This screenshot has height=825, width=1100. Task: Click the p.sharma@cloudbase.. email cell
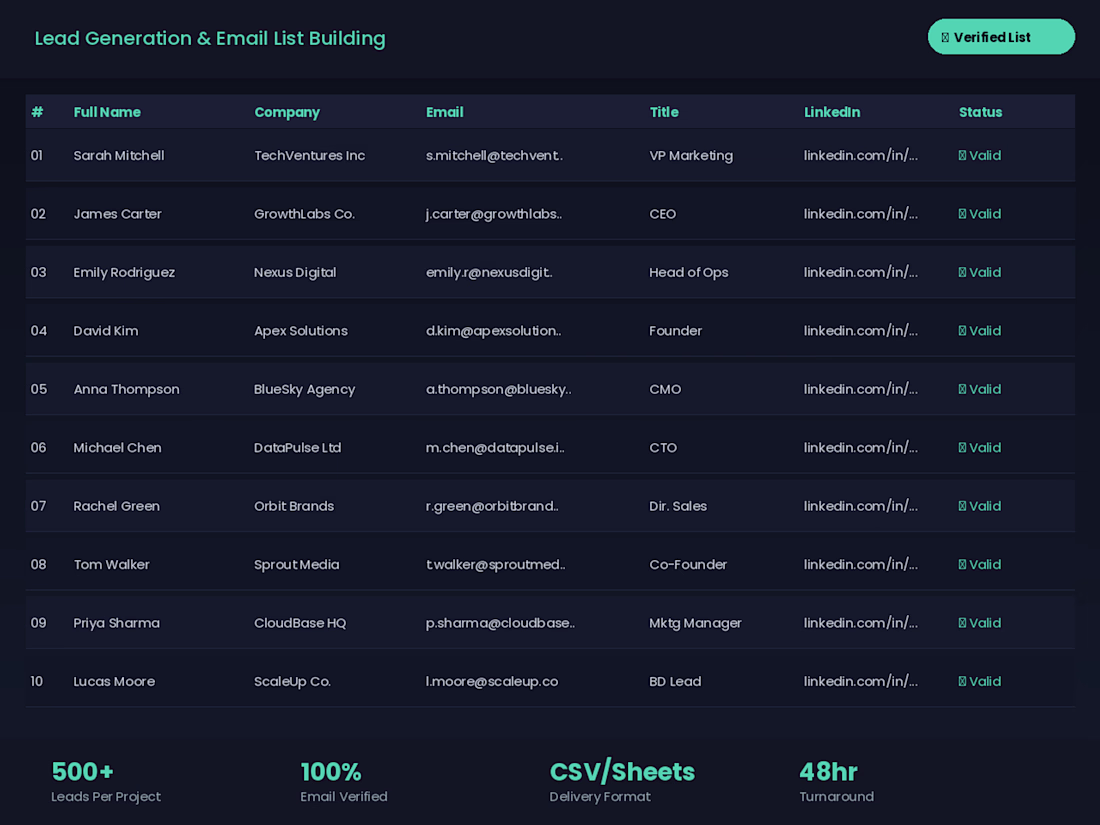(500, 623)
